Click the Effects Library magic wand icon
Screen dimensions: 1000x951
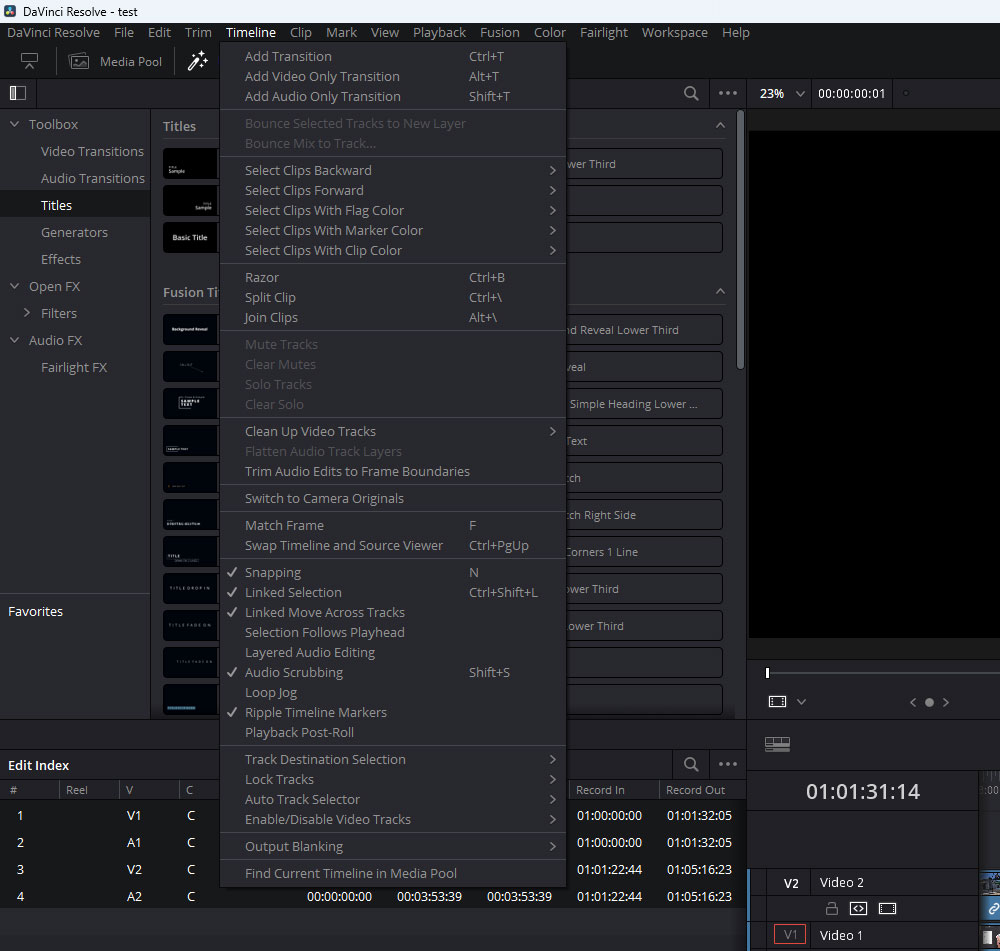click(197, 61)
